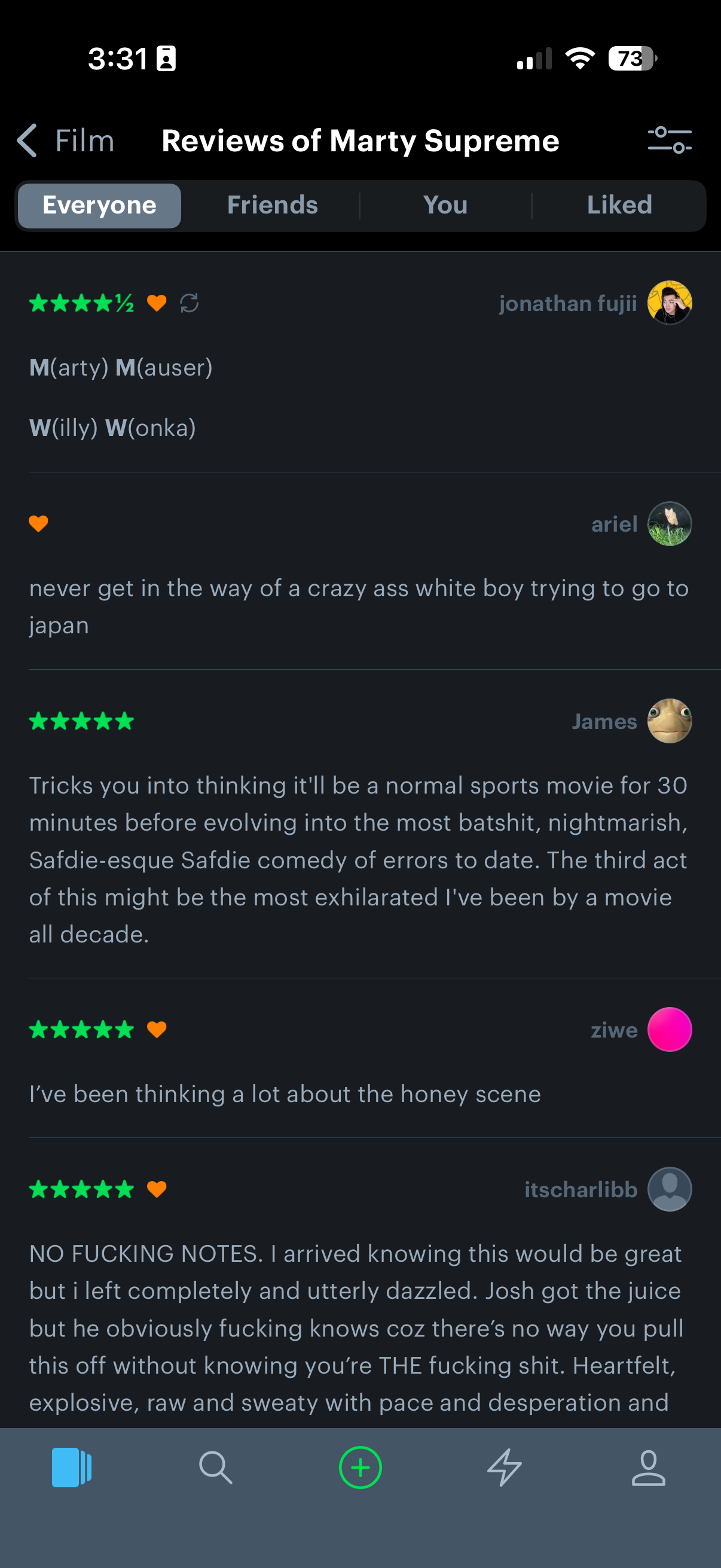Tap the green plus add button
Screen dimensions: 721x1568
point(360,1467)
